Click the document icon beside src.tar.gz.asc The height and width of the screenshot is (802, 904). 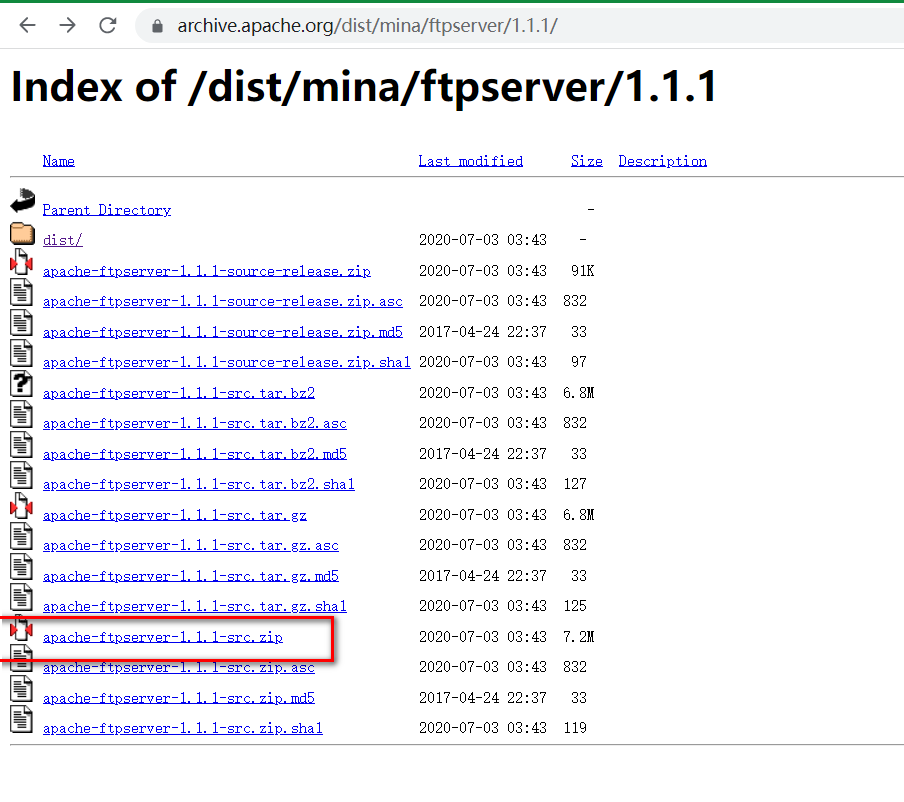(21, 537)
